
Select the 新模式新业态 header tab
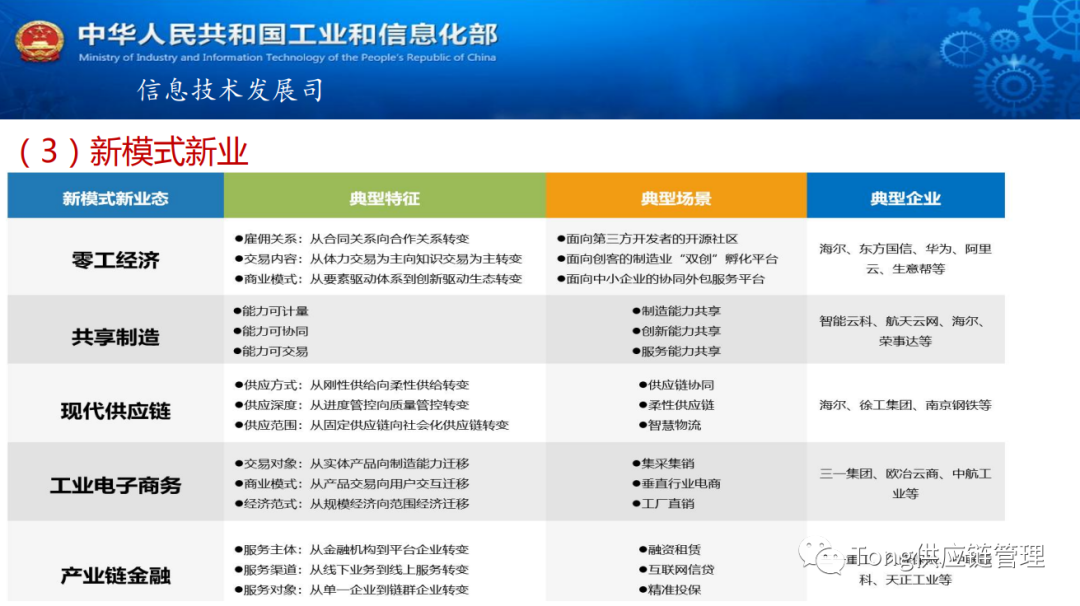pyautogui.click(x=114, y=196)
